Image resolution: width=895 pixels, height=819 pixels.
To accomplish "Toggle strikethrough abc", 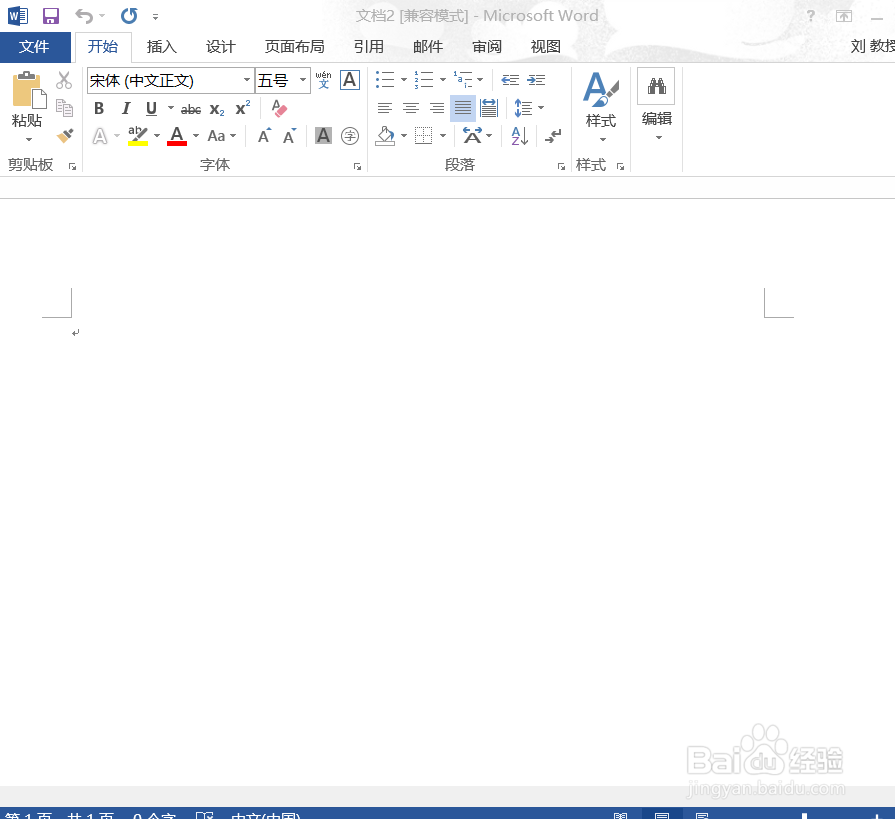I will pos(191,109).
